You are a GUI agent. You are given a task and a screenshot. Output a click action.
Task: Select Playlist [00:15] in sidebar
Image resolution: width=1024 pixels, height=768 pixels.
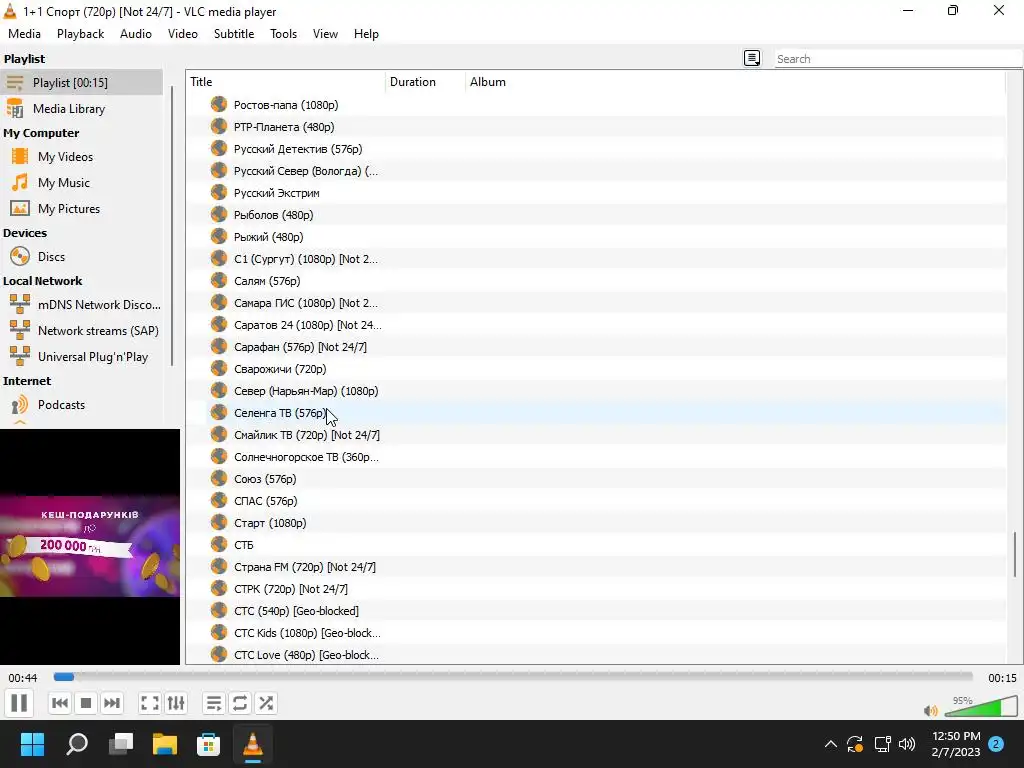[81, 83]
